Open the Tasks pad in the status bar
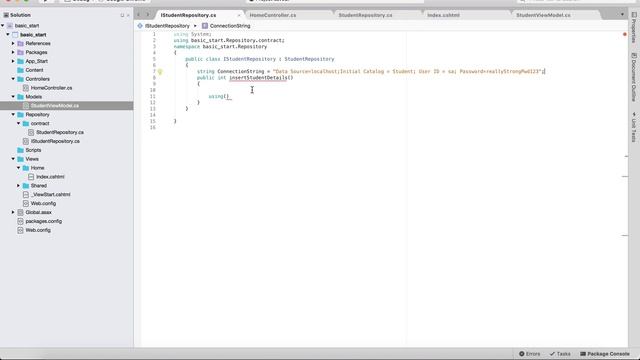Viewport: 640px width, 360px height. coord(560,354)
